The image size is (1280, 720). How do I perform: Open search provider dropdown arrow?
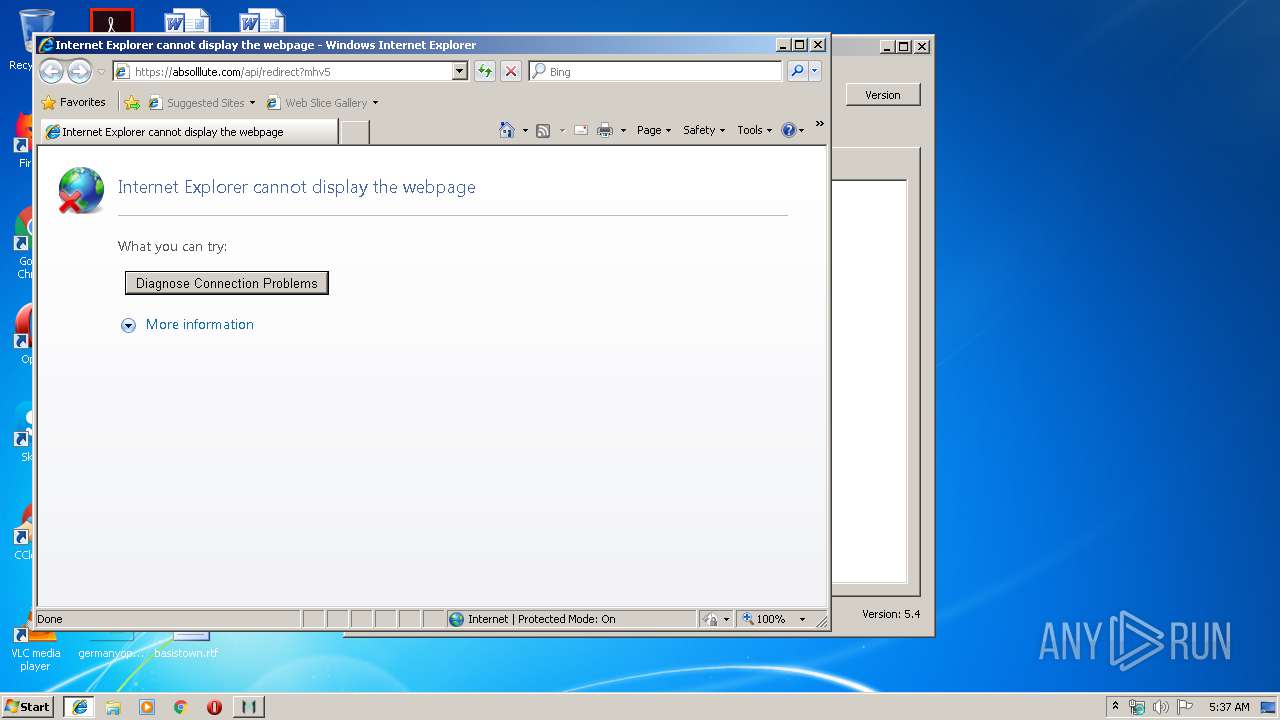click(x=815, y=71)
